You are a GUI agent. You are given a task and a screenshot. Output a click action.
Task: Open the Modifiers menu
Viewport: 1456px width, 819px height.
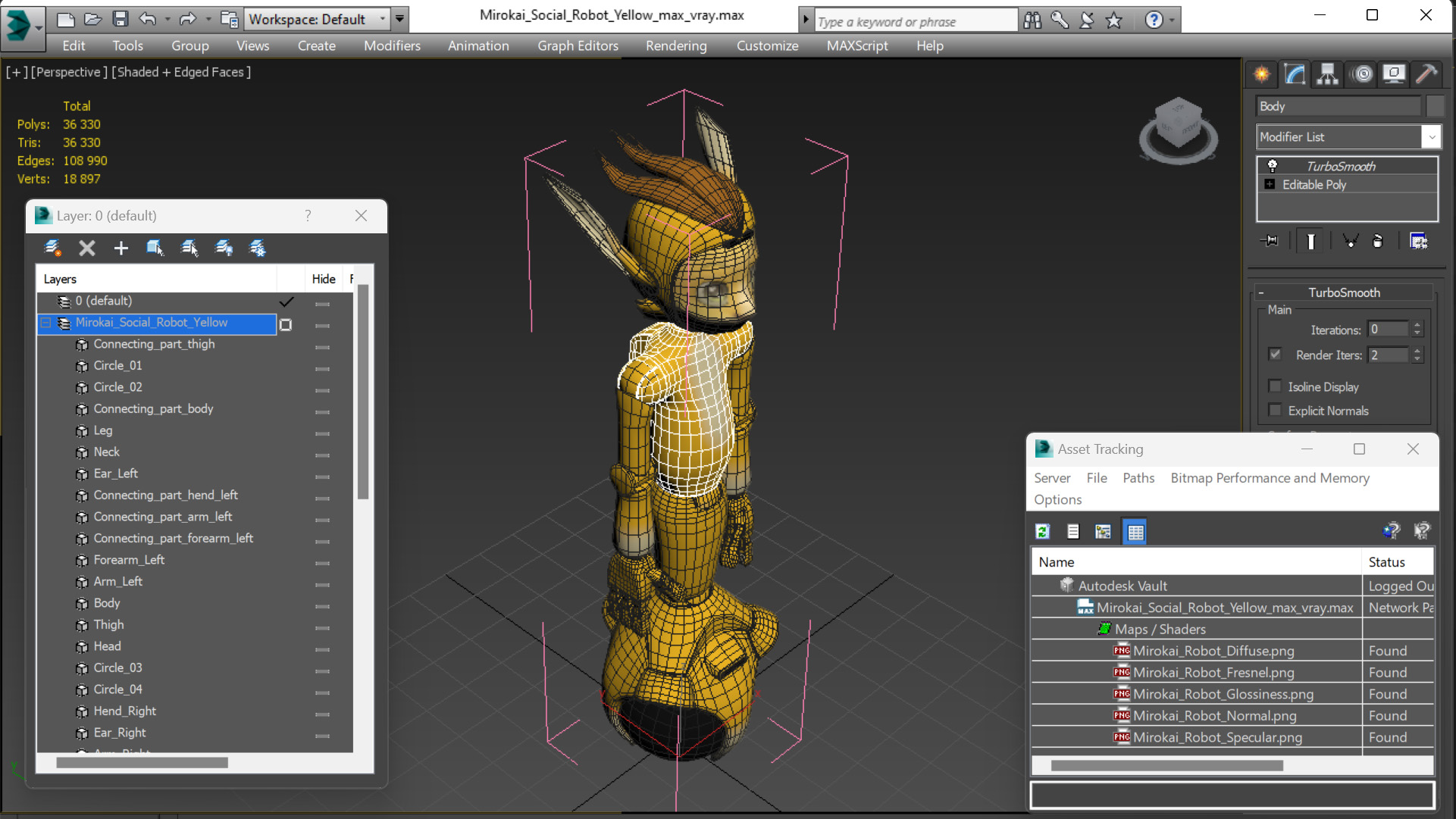392,45
